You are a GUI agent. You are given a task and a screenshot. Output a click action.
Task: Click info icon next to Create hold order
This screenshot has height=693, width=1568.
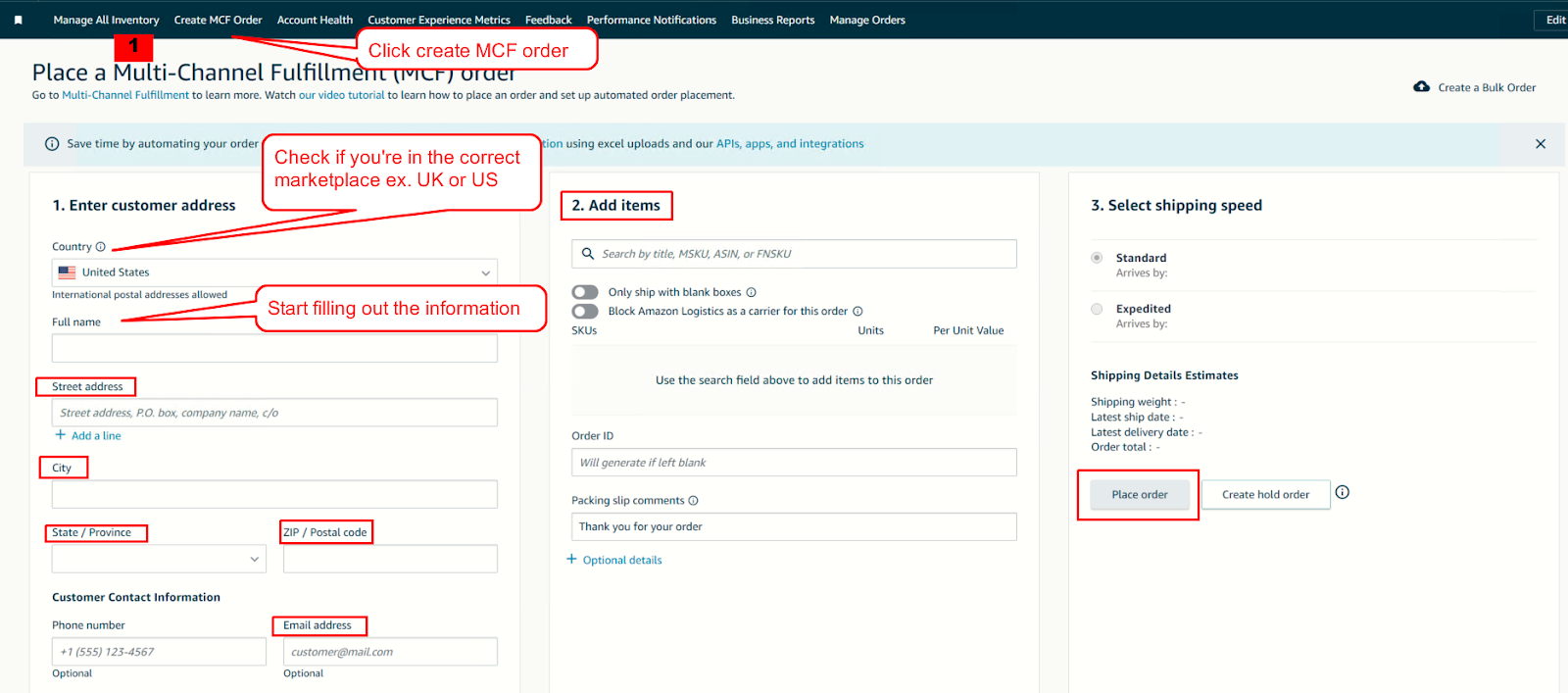tap(1343, 492)
